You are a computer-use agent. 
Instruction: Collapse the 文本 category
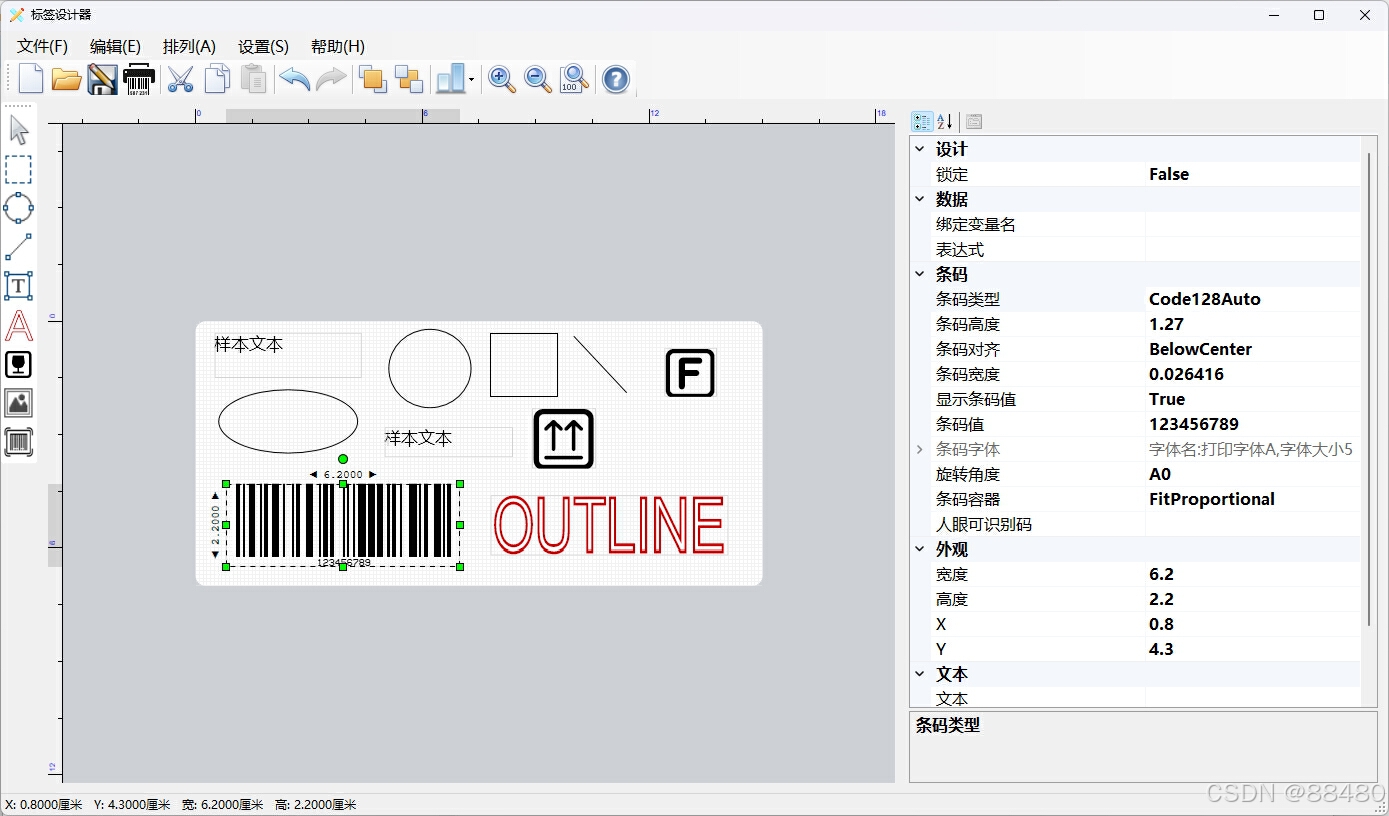[920, 674]
